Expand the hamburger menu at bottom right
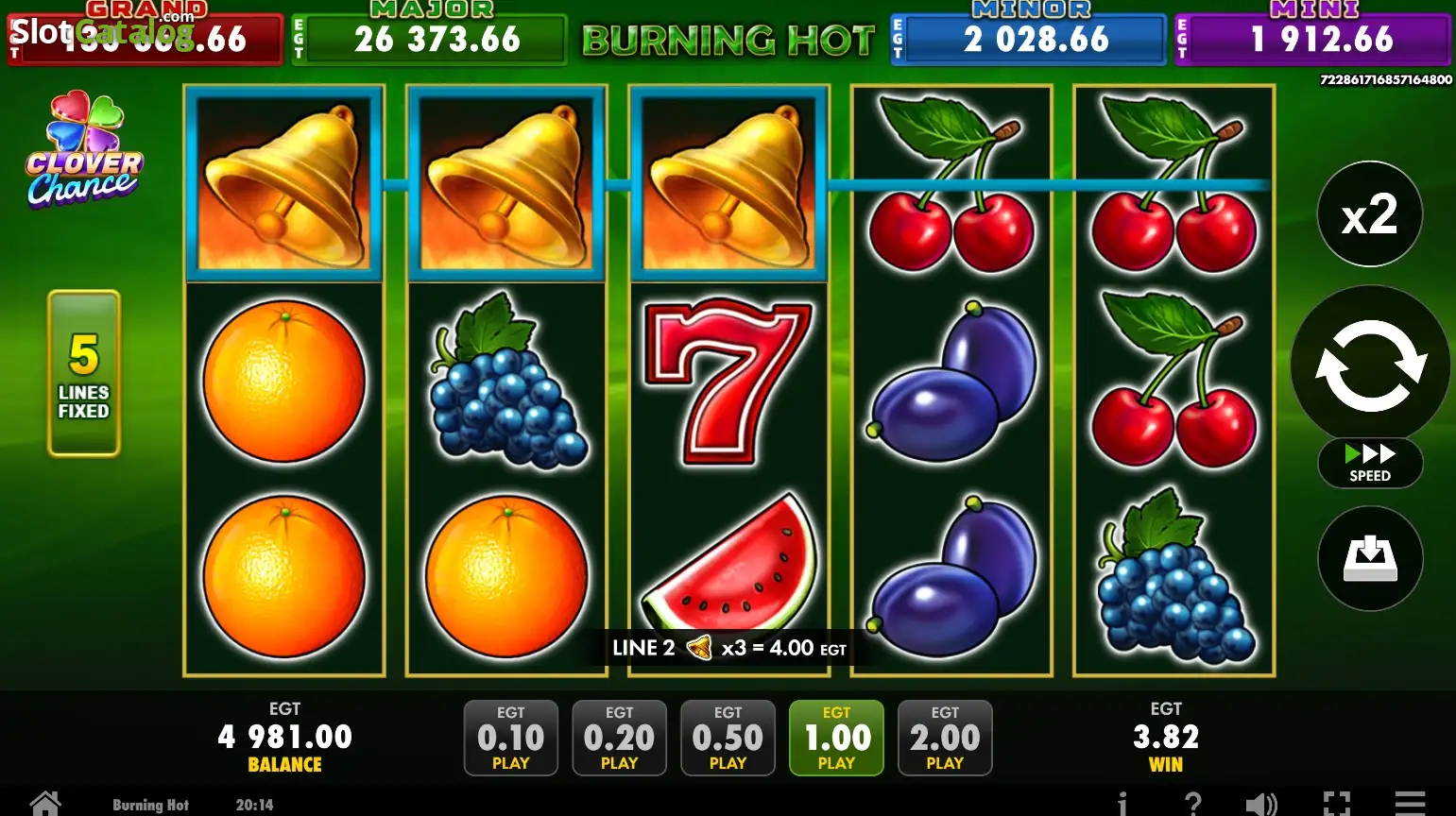The image size is (1456, 816). click(x=1410, y=804)
